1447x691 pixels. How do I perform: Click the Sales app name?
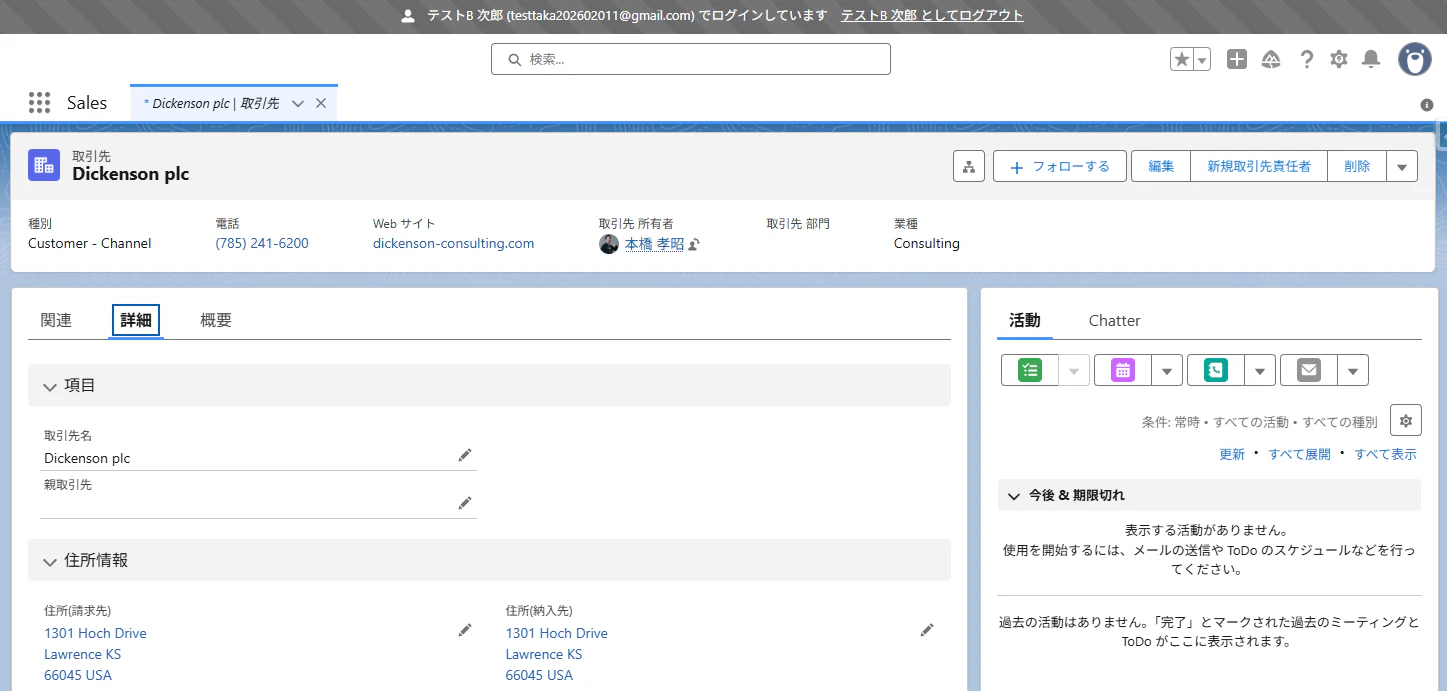click(87, 103)
